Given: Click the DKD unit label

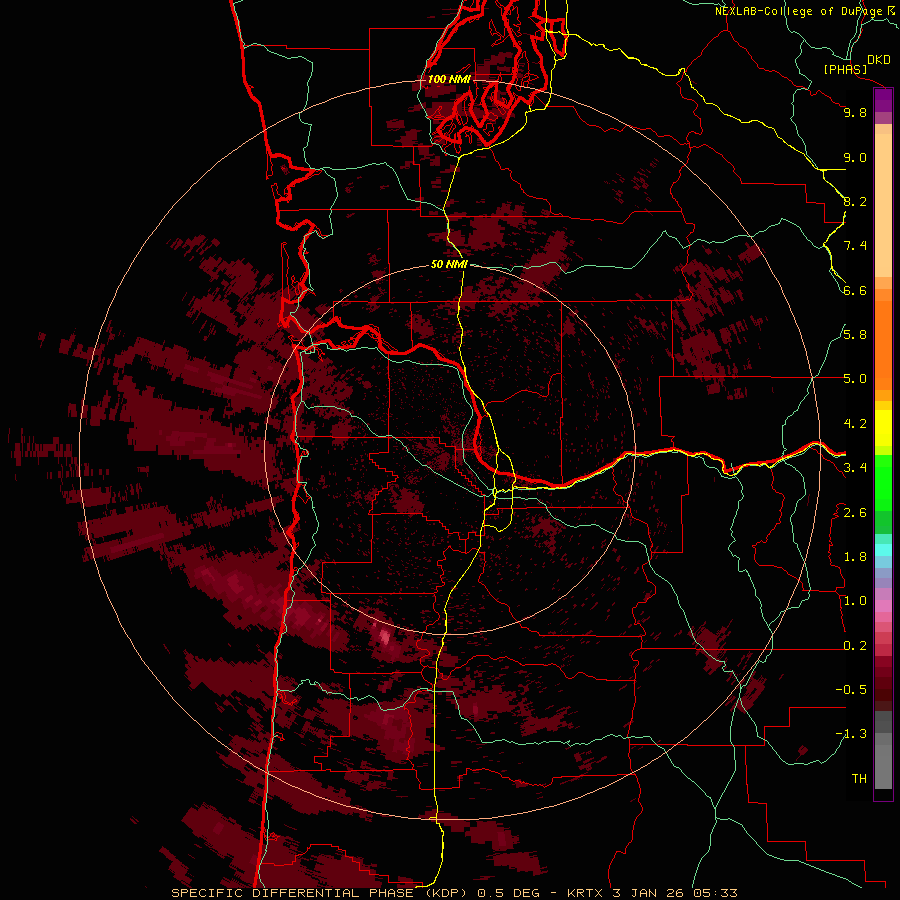Looking at the screenshot, I should 879,60.
